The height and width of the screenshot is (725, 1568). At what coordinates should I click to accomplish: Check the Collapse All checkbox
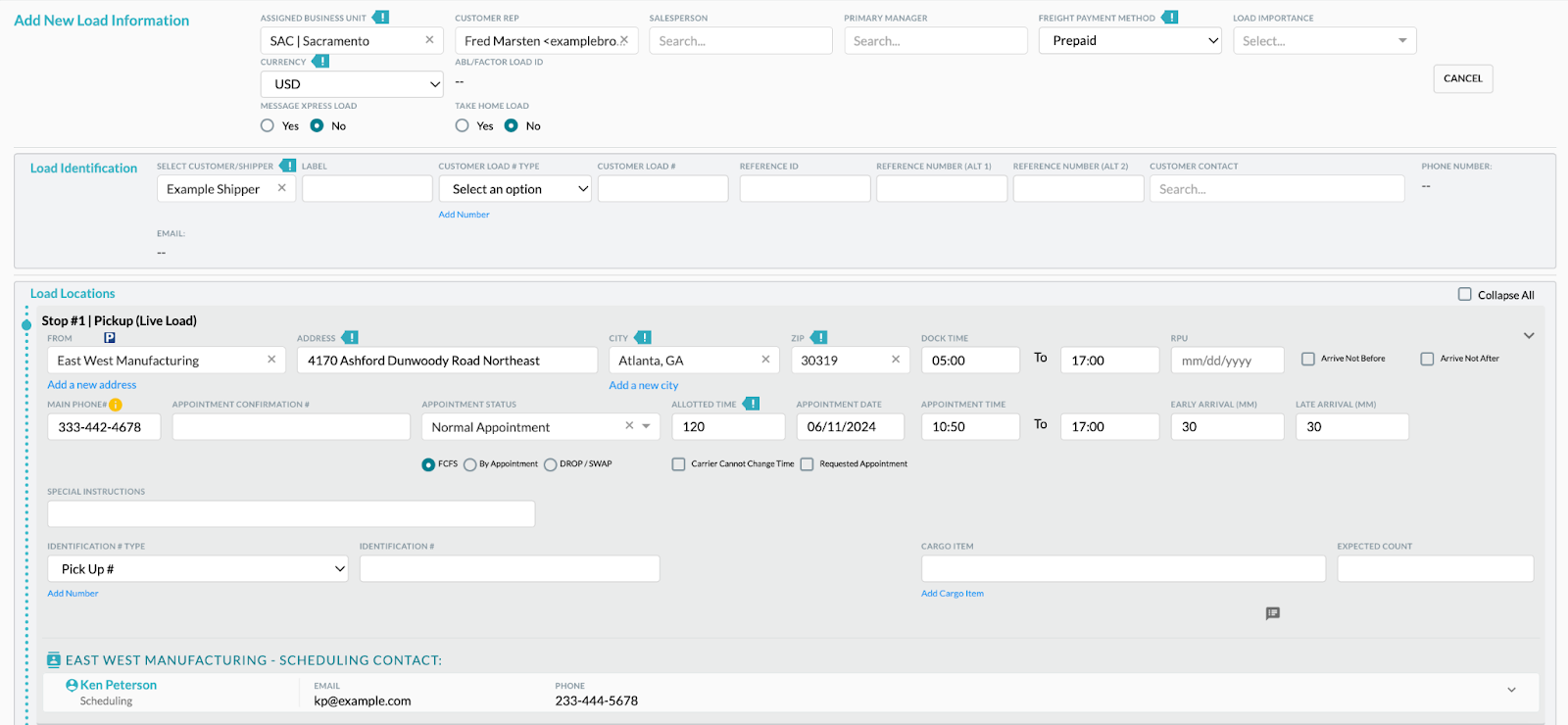coord(1465,294)
